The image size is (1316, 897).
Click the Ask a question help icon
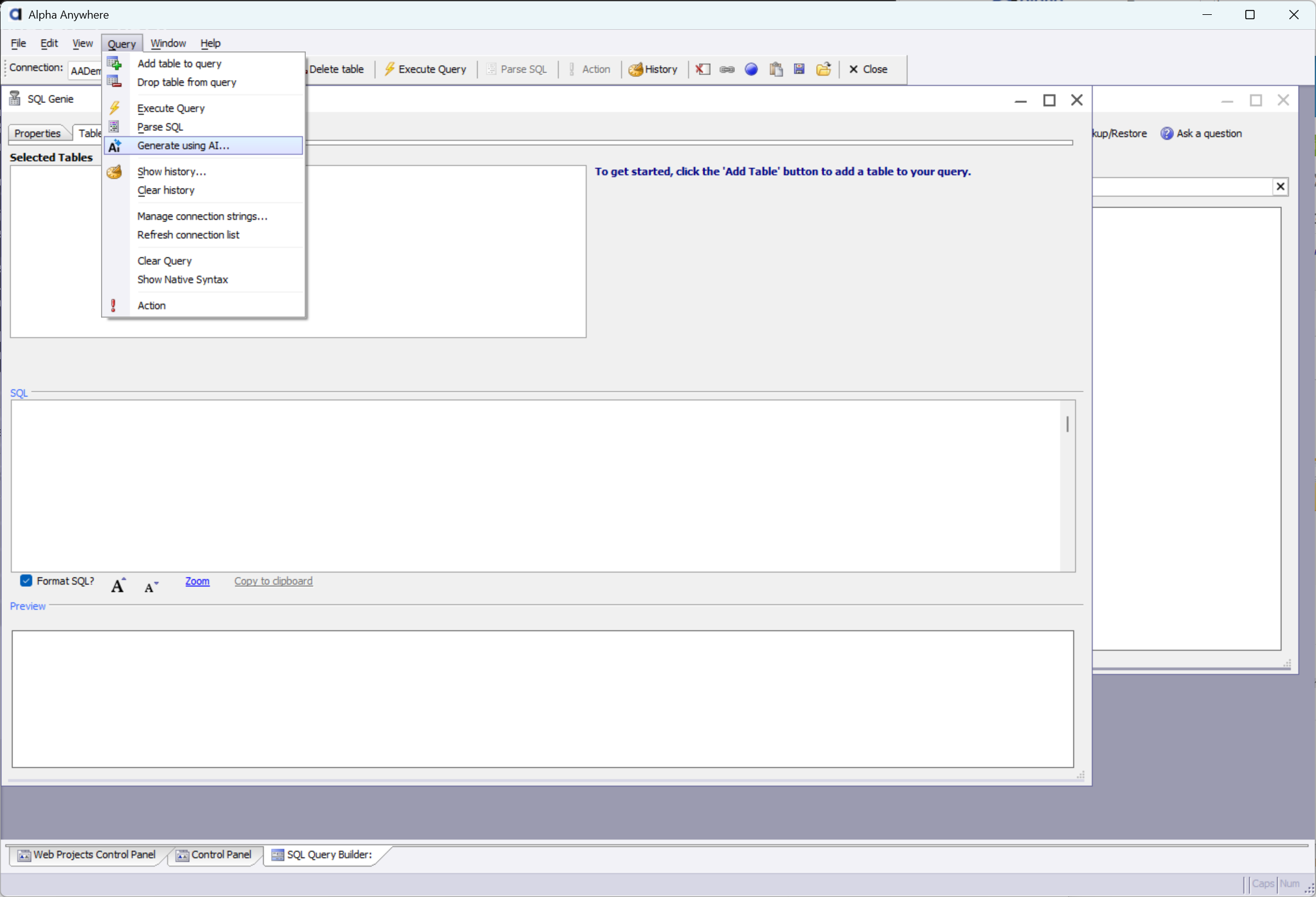coord(1167,133)
